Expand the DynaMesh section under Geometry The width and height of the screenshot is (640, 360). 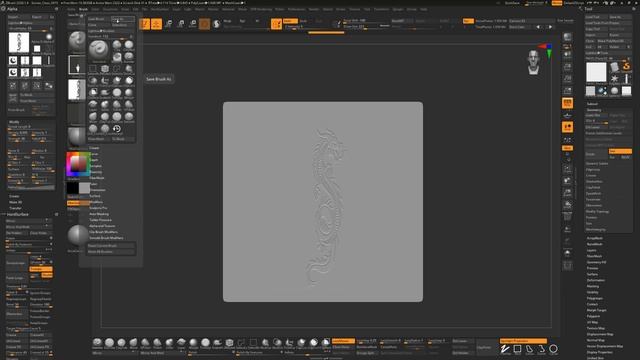click(593, 193)
